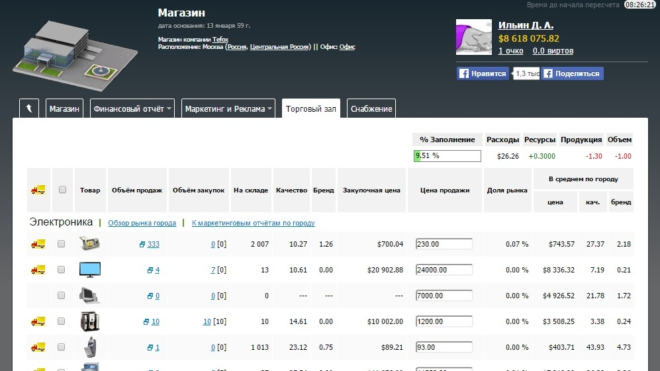Click the small sales icon beside 10
Viewport: 660px width, 371px height.
pos(146,322)
